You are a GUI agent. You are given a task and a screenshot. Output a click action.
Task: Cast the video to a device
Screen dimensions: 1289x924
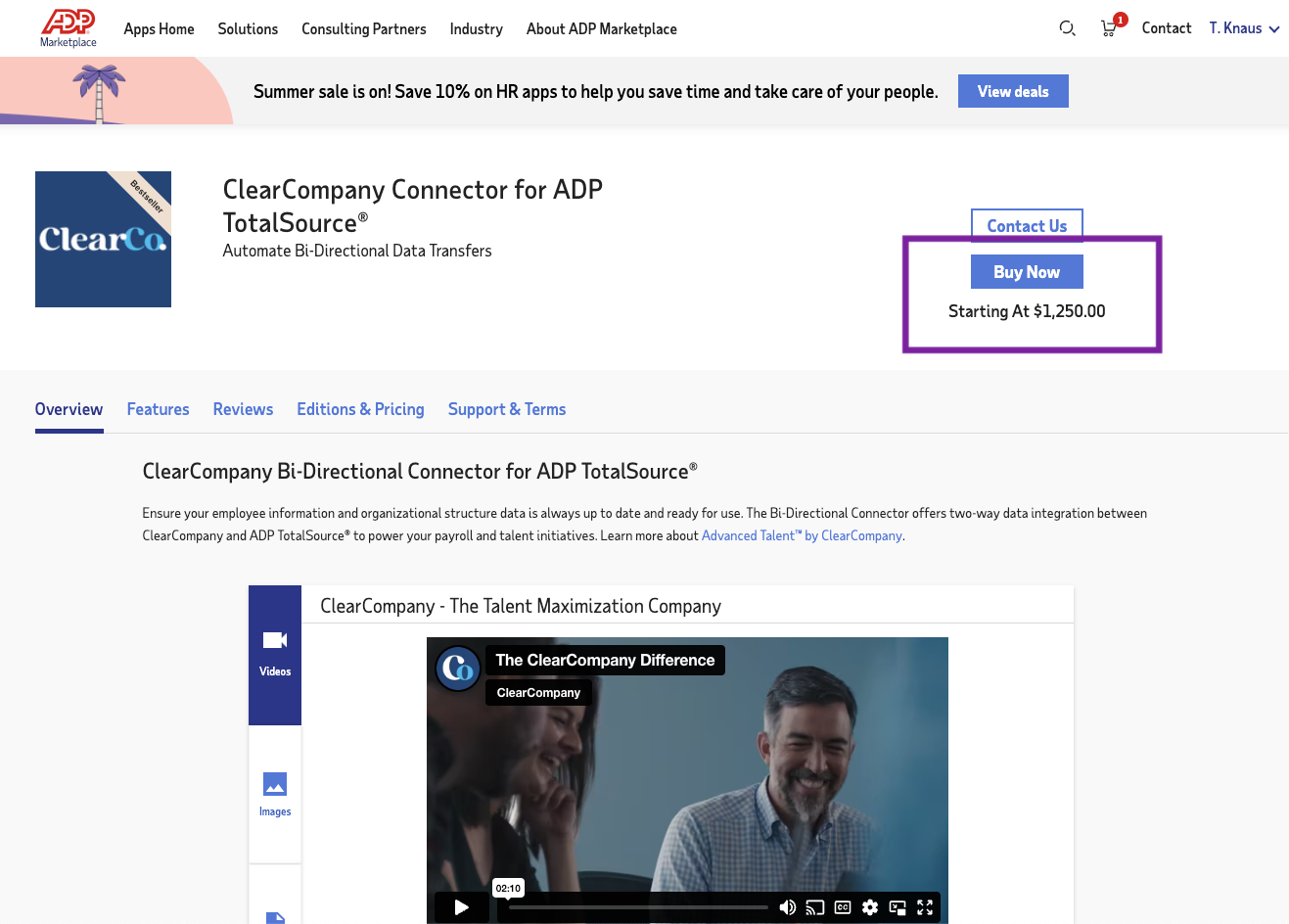click(x=815, y=907)
